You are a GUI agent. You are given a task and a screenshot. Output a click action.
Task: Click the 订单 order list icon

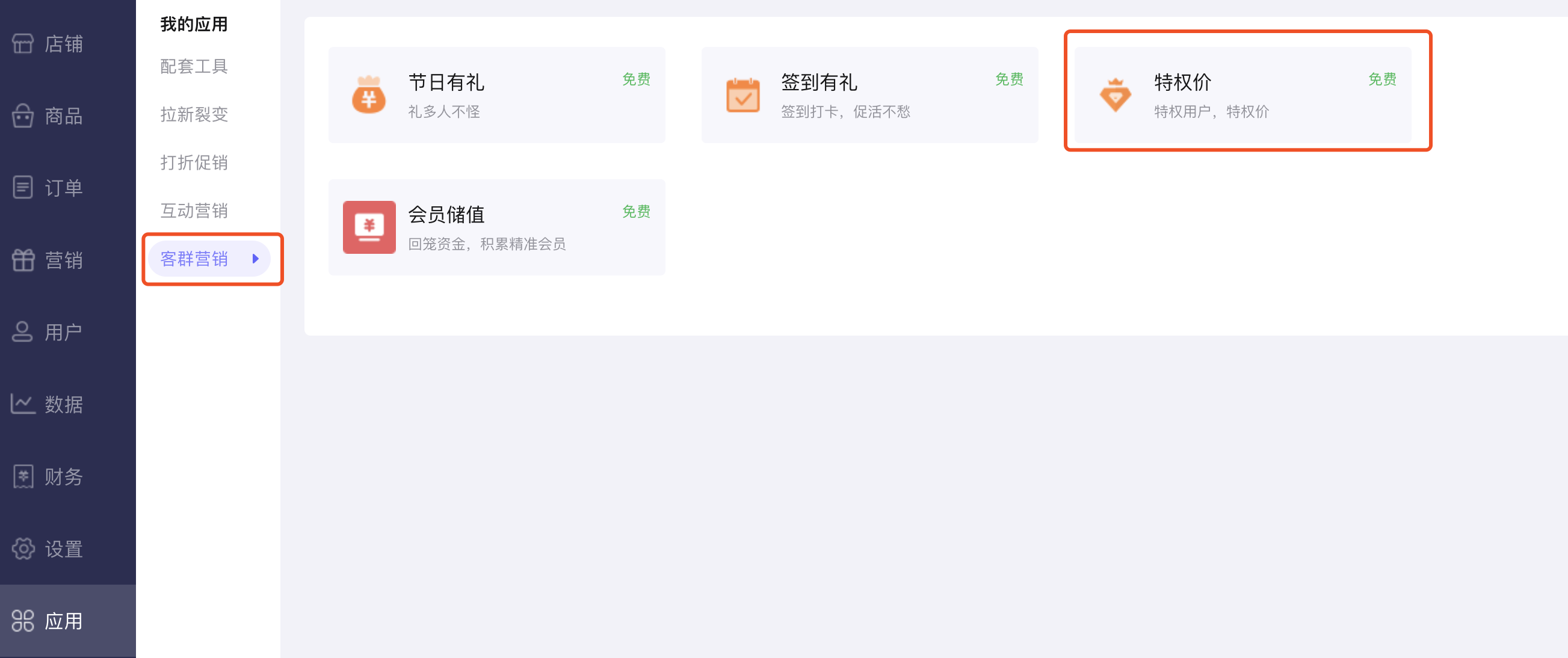pyautogui.click(x=22, y=188)
